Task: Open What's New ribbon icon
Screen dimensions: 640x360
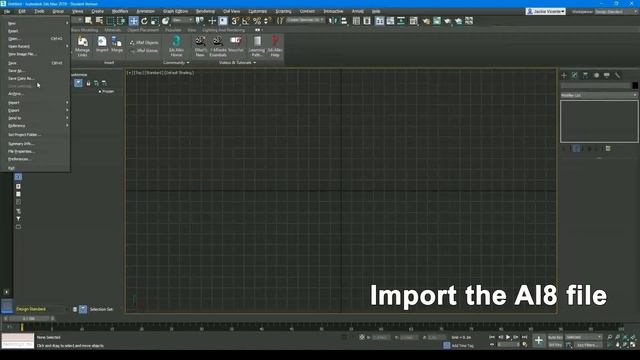Action: coord(200,46)
